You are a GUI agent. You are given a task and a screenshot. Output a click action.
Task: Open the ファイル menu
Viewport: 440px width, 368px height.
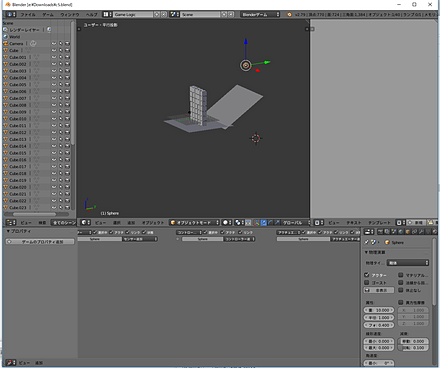point(28,15)
